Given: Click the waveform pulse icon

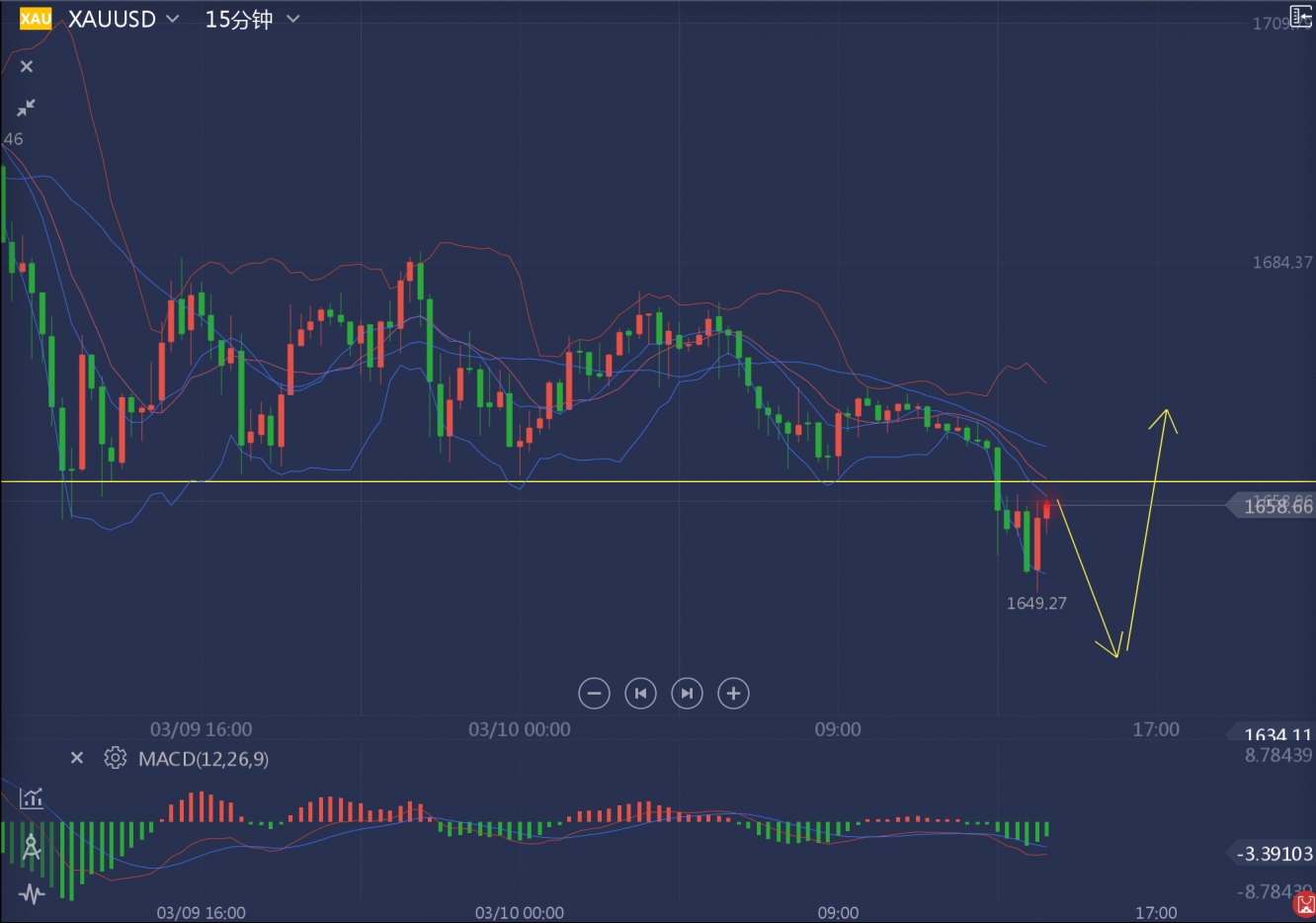Looking at the screenshot, I should [x=32, y=894].
